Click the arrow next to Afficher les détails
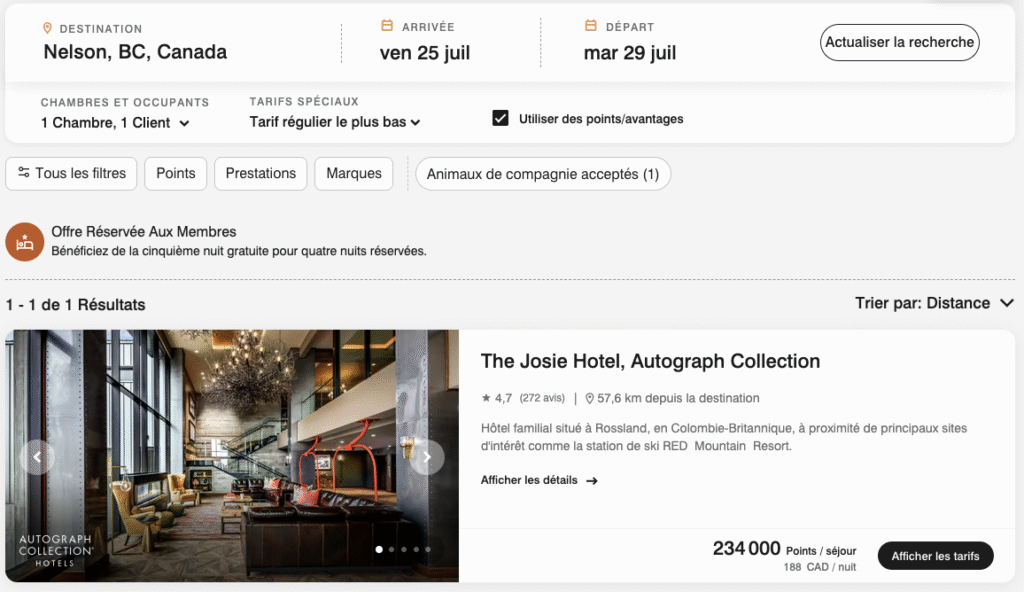Screen dimensions: 1024x592 [592, 481]
